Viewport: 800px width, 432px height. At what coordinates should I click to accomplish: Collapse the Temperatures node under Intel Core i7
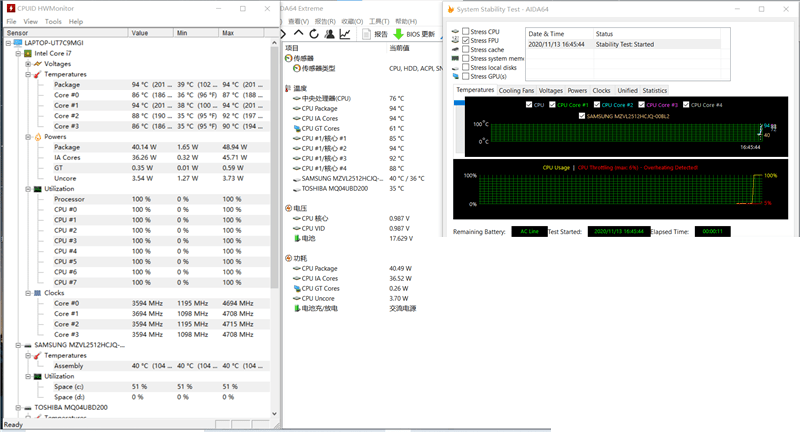28,74
